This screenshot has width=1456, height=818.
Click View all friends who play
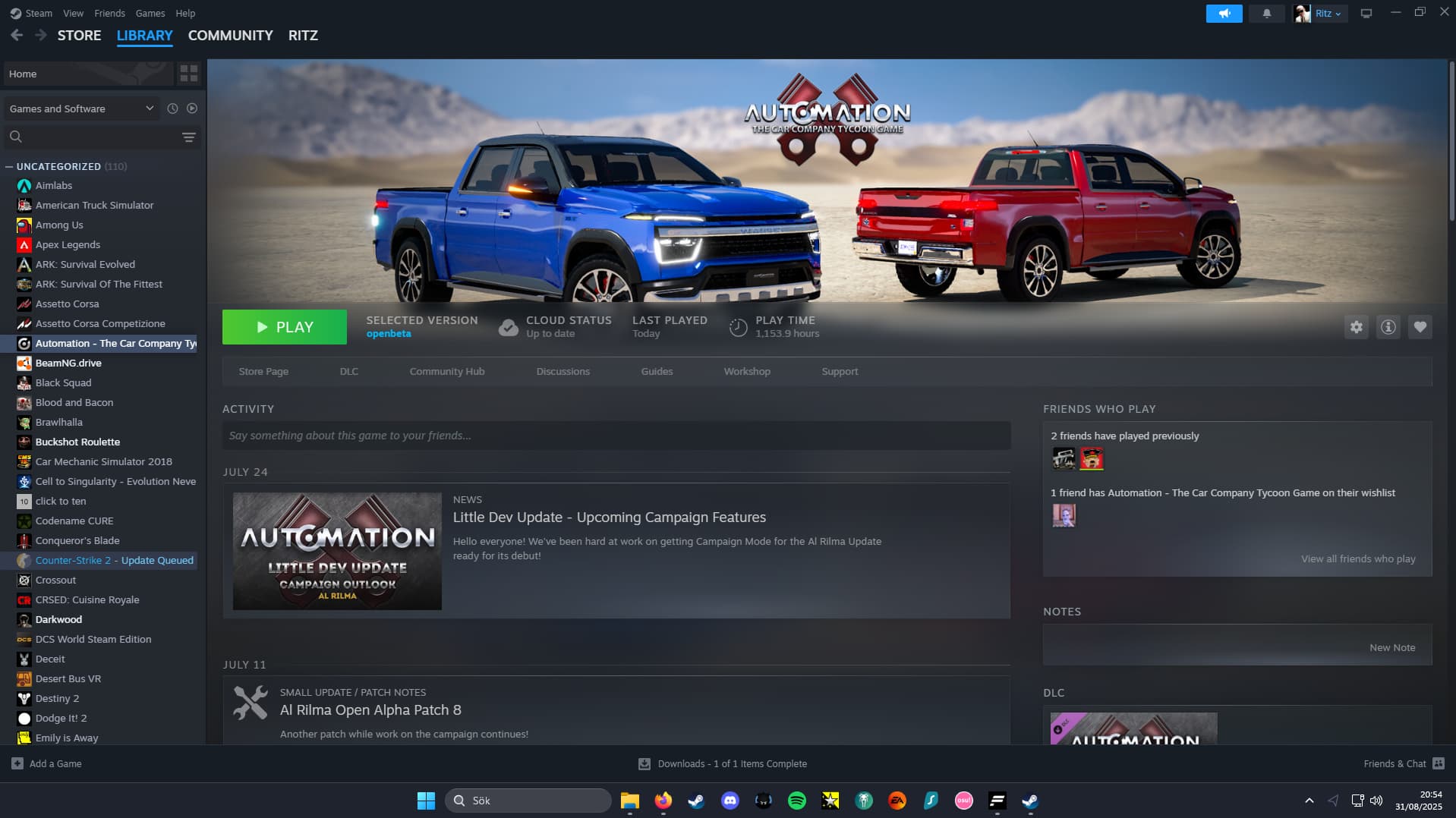[1357, 559]
